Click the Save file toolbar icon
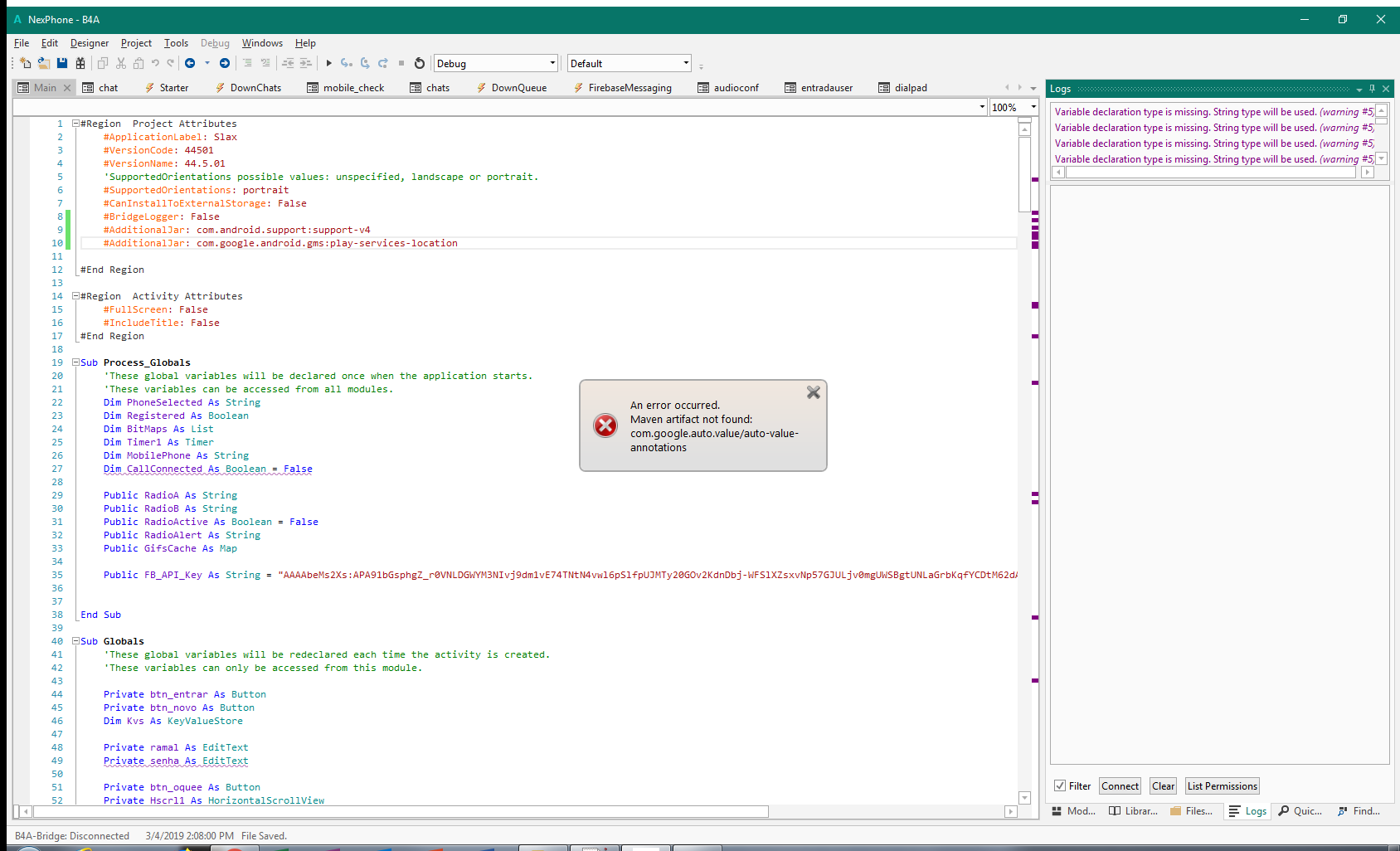The height and width of the screenshot is (851, 1400). click(62, 63)
